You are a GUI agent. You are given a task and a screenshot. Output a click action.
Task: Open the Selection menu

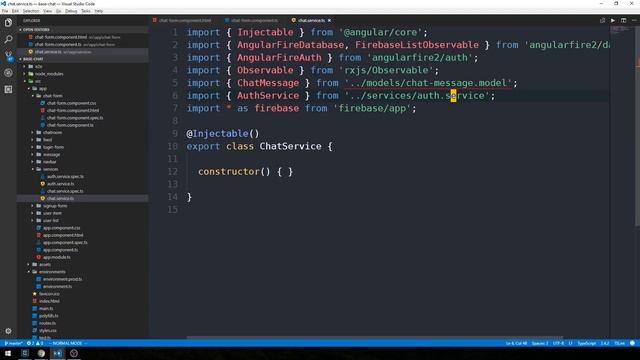point(31,11)
